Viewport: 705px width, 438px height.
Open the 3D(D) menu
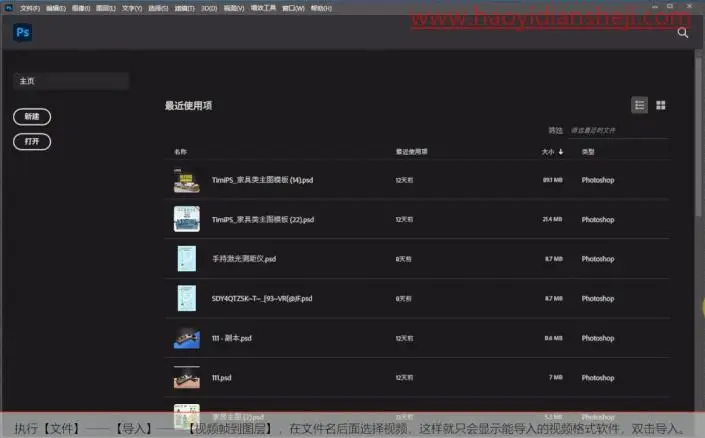209,8
